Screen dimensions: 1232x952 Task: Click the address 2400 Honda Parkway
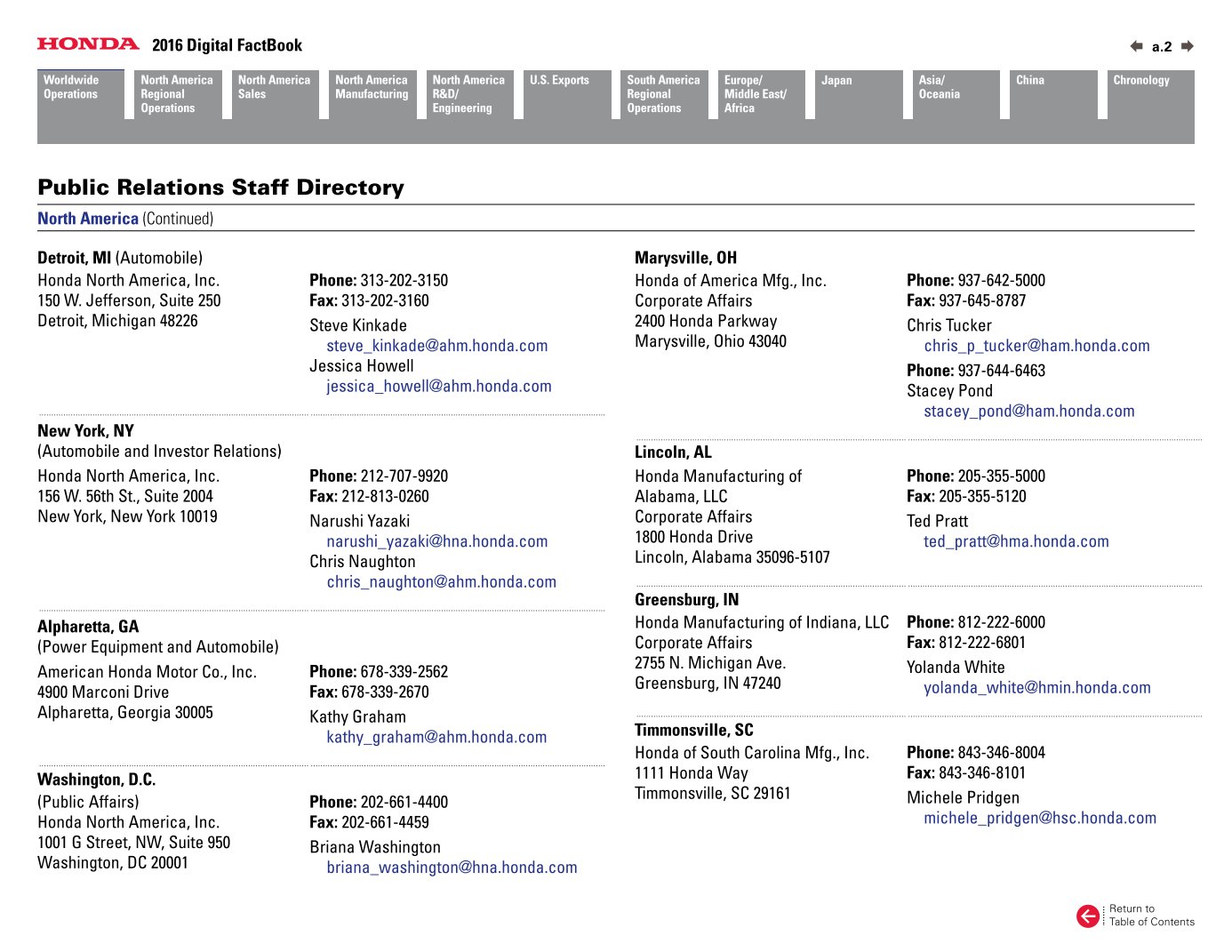pos(706,321)
